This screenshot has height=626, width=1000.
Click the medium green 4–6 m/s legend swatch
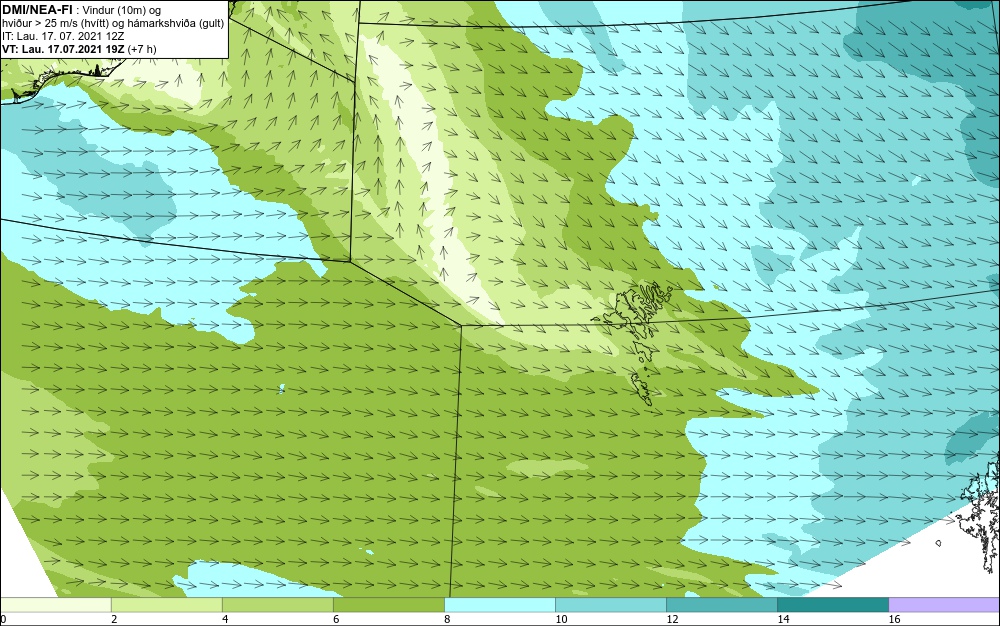[277, 604]
